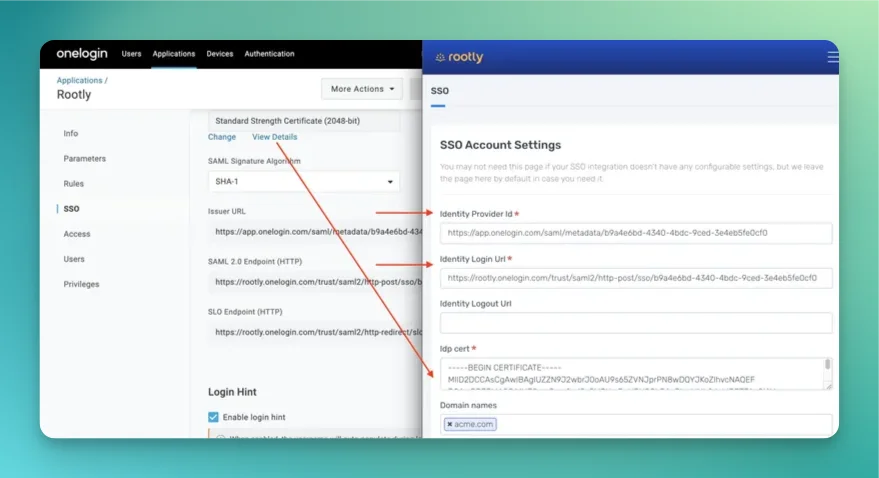Expand SAML Signature Algorithm SHA-1 dropdown

coord(304,182)
